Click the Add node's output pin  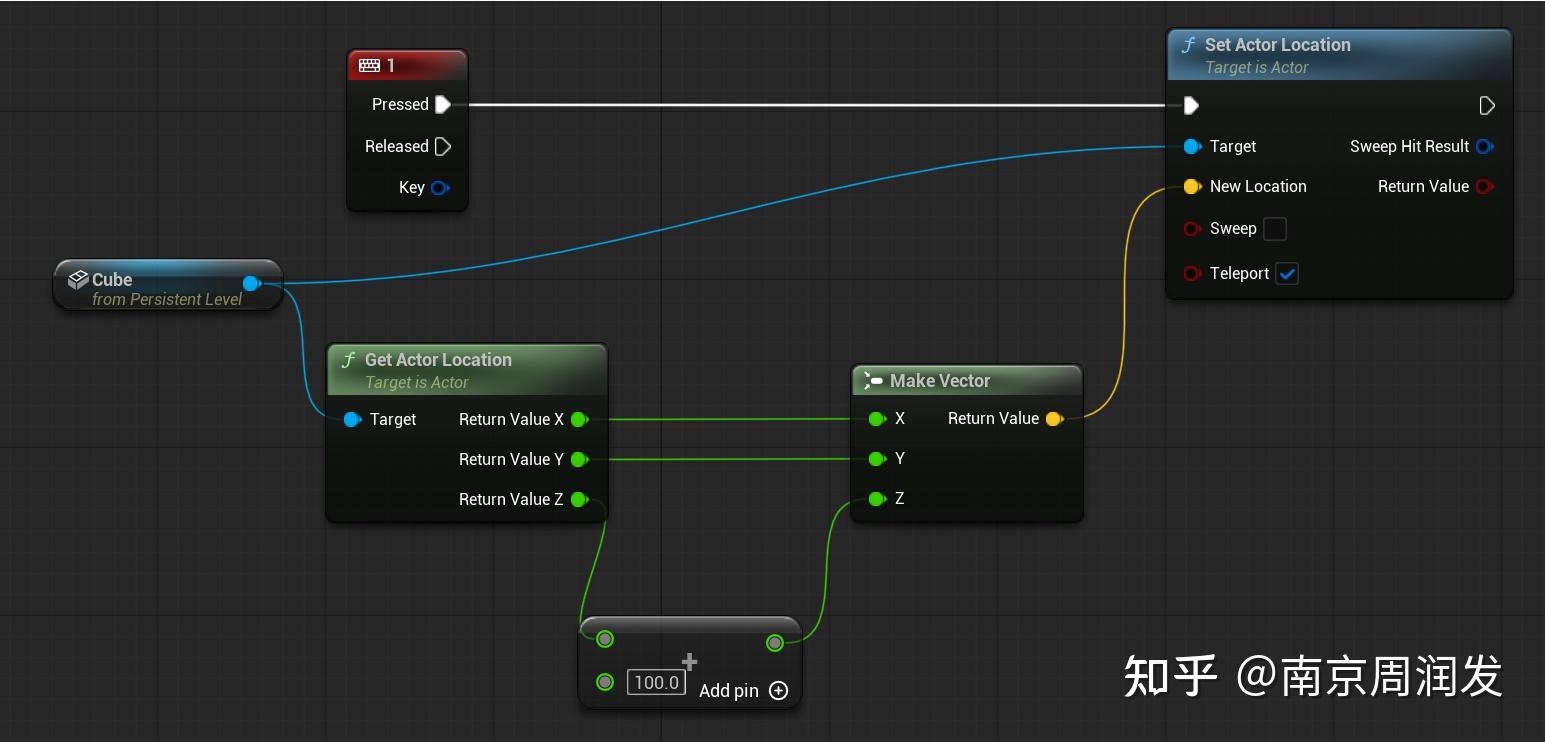click(775, 643)
